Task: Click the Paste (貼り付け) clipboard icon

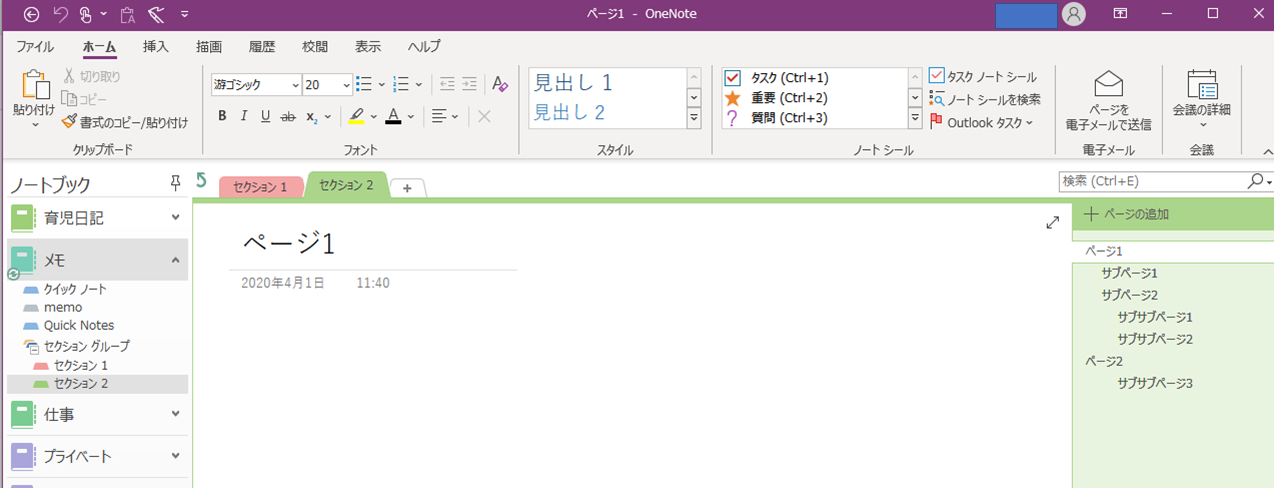Action: point(35,86)
